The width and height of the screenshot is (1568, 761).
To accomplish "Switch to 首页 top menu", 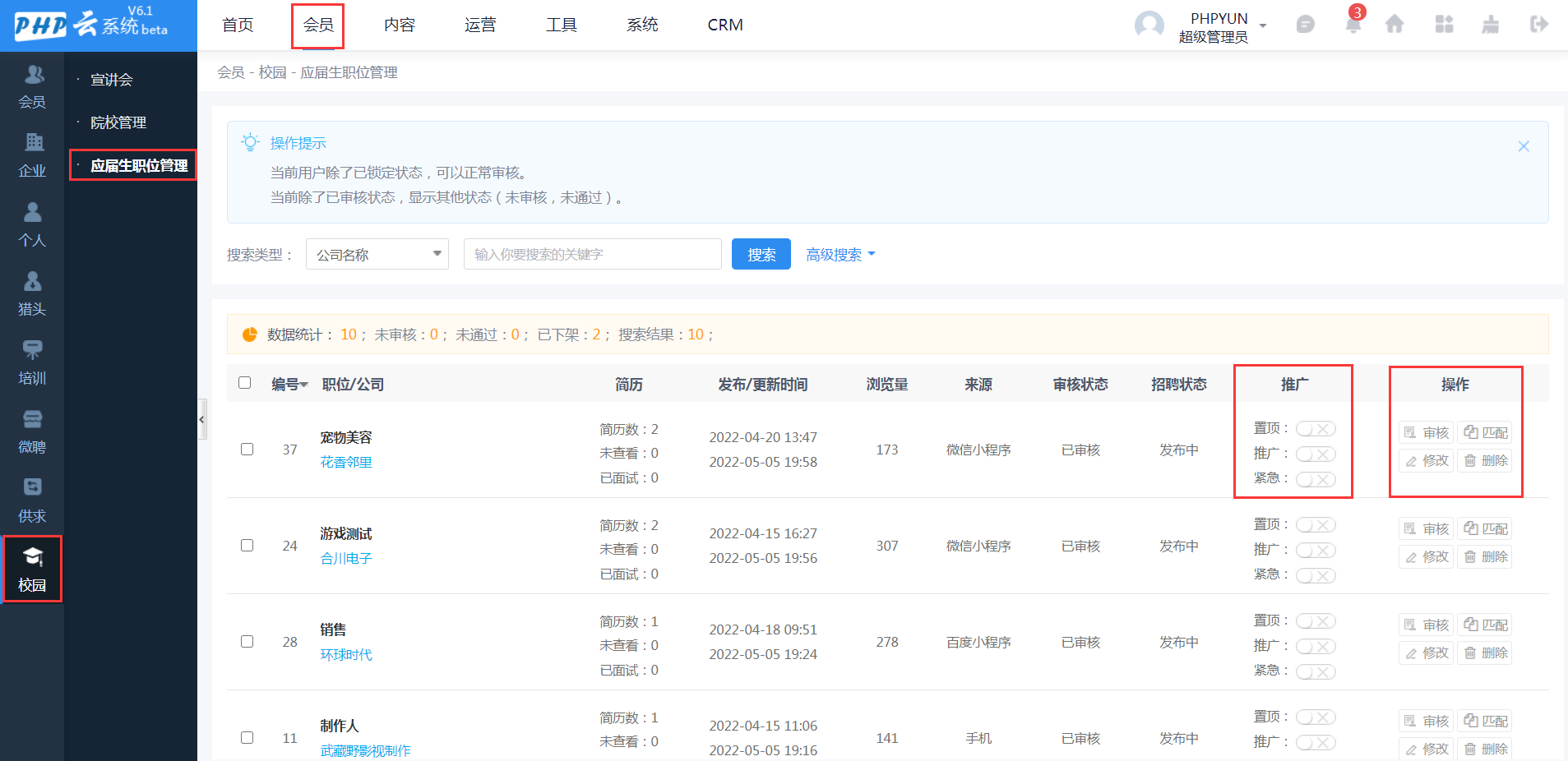I will click(238, 25).
